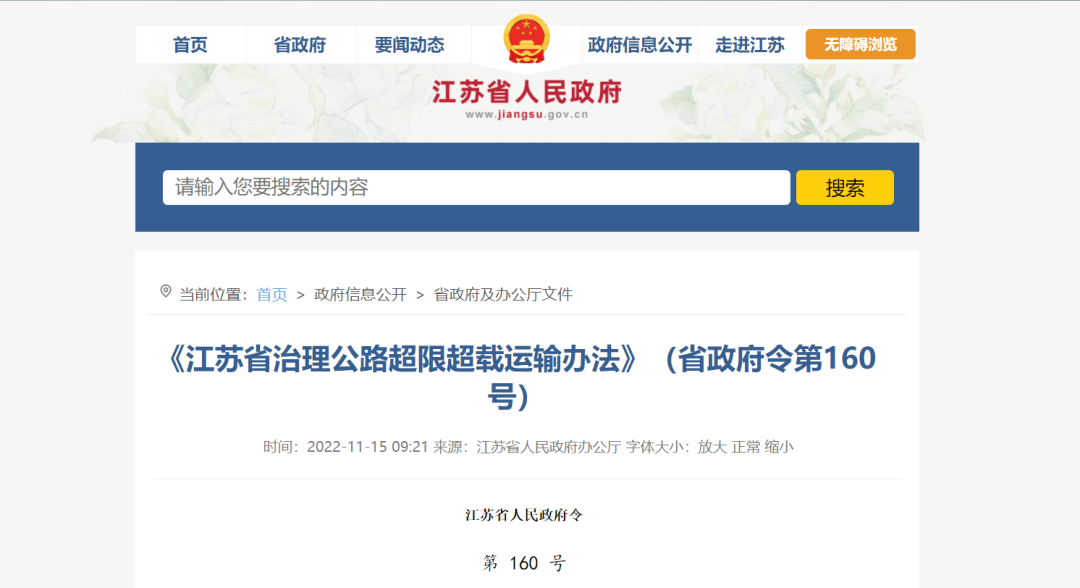Click source text 江苏省人民政府办公厅
Image resolution: width=1080 pixels, height=588 pixels.
pos(549,447)
